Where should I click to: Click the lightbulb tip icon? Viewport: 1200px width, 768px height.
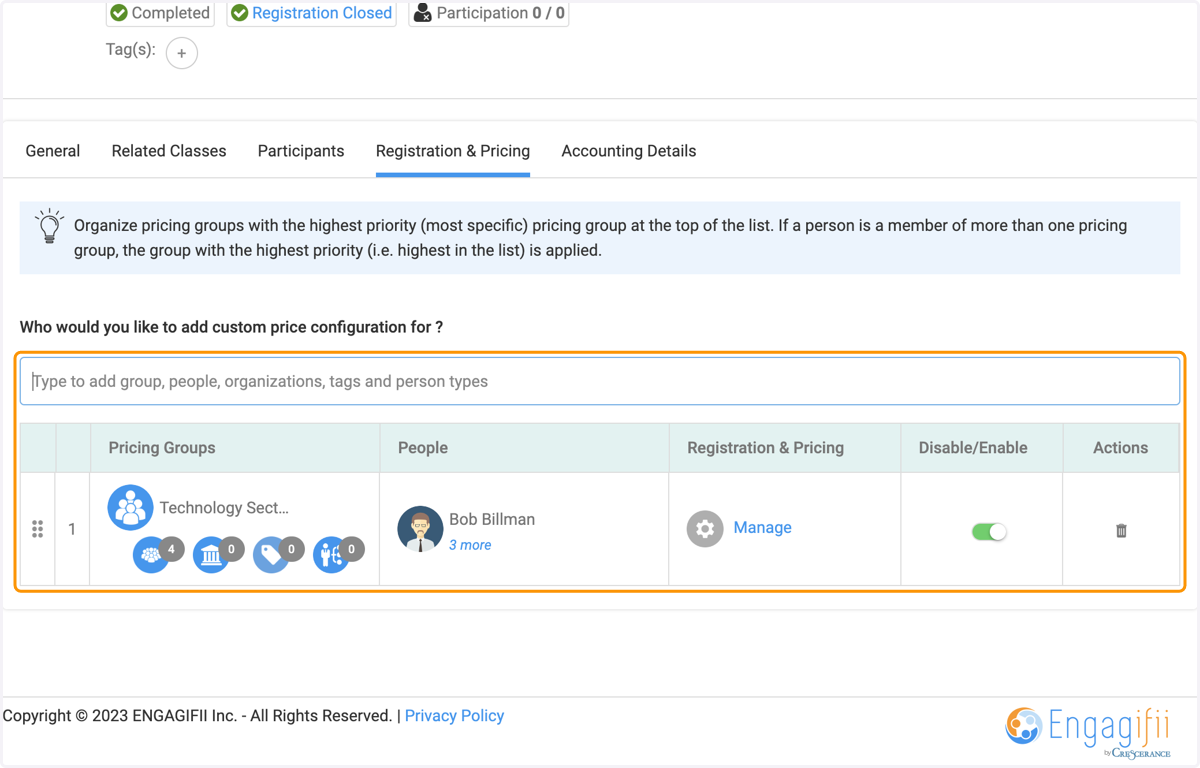49,227
